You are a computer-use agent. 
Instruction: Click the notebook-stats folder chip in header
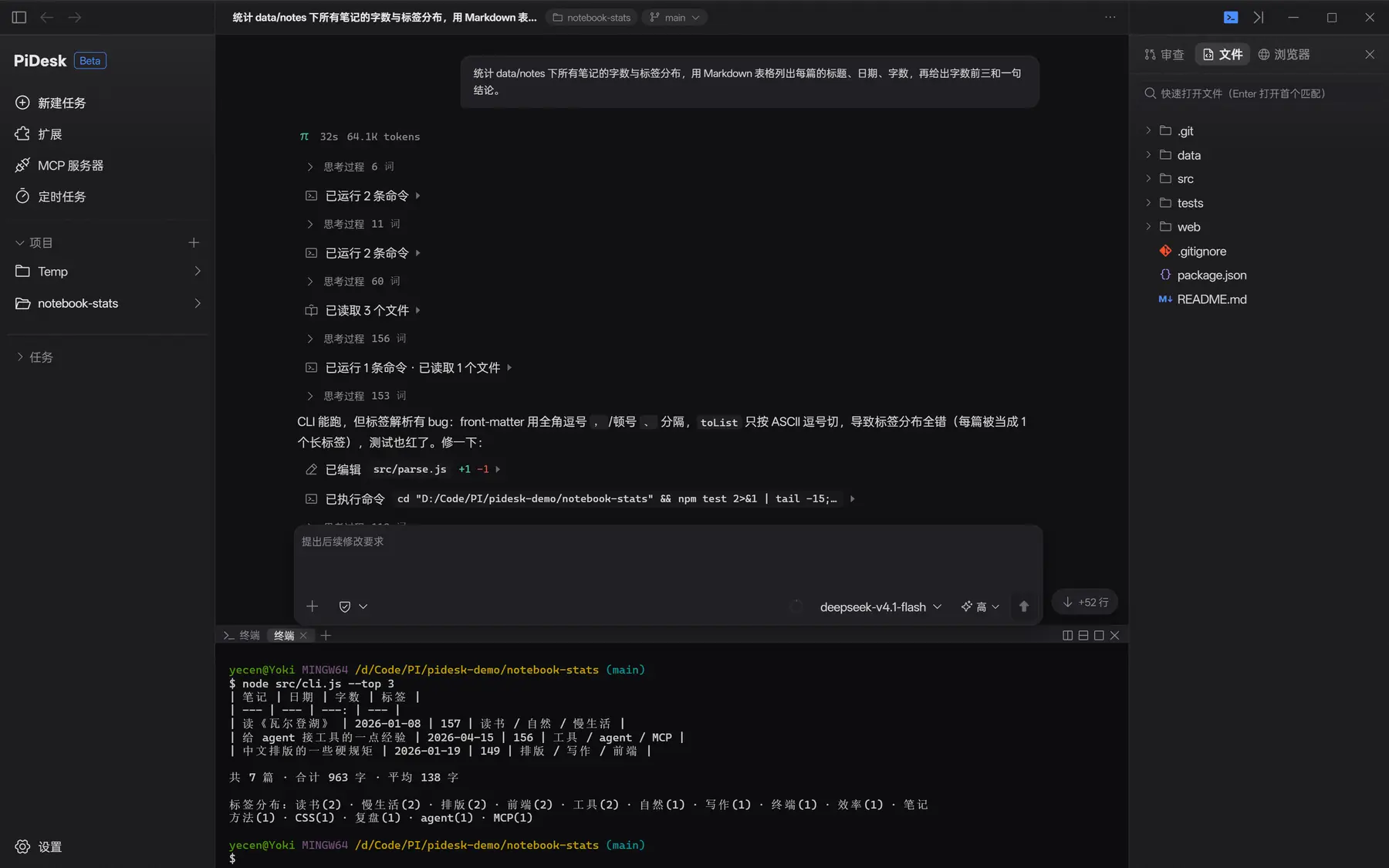coord(592,17)
